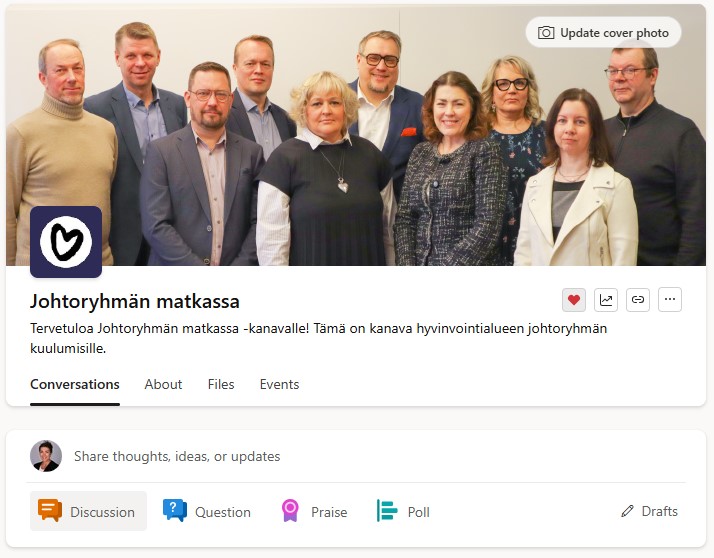Select the Conversations tab
The height and width of the screenshot is (558, 714).
point(75,384)
